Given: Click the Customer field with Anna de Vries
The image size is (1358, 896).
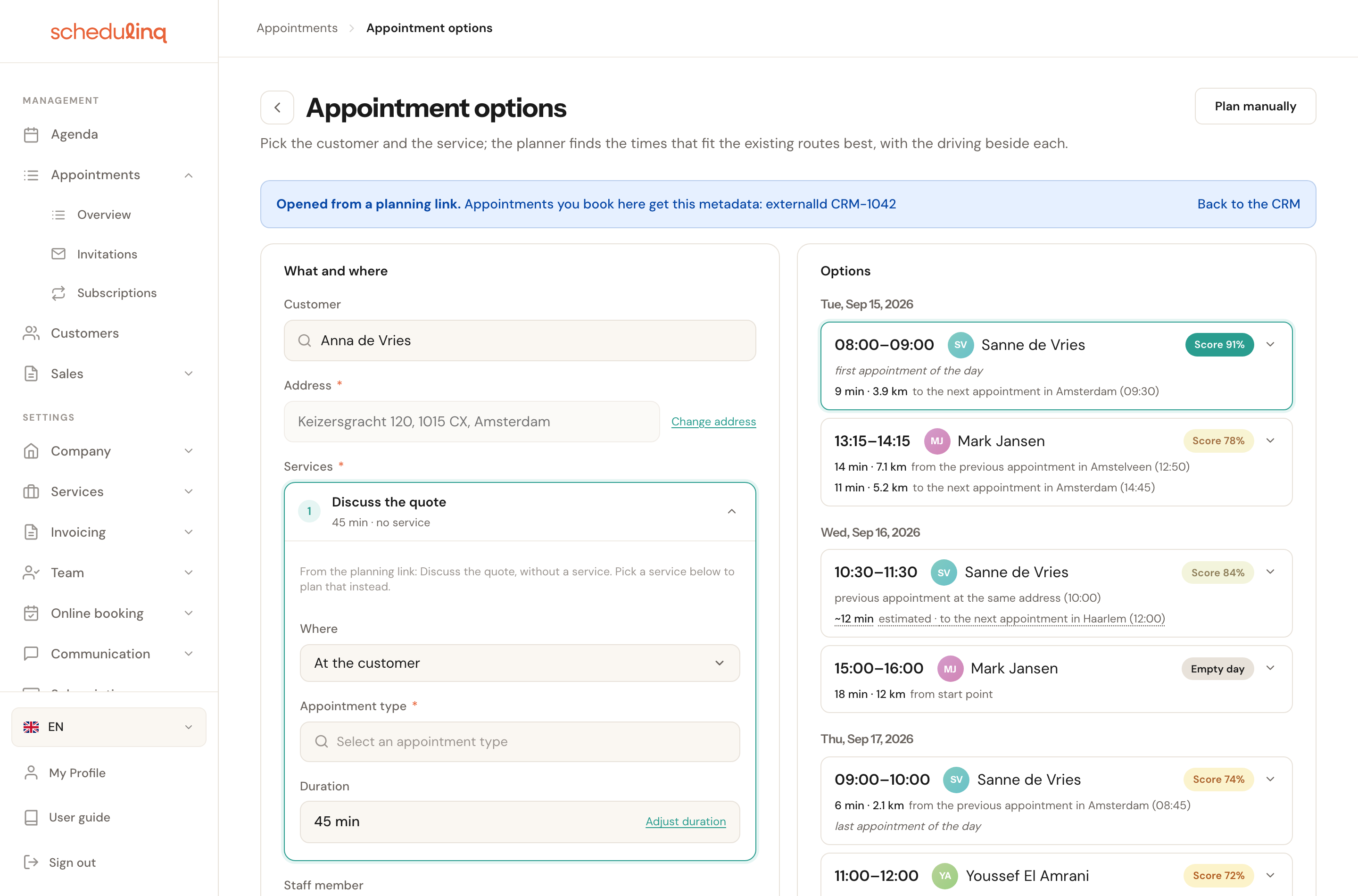Looking at the screenshot, I should (x=519, y=340).
